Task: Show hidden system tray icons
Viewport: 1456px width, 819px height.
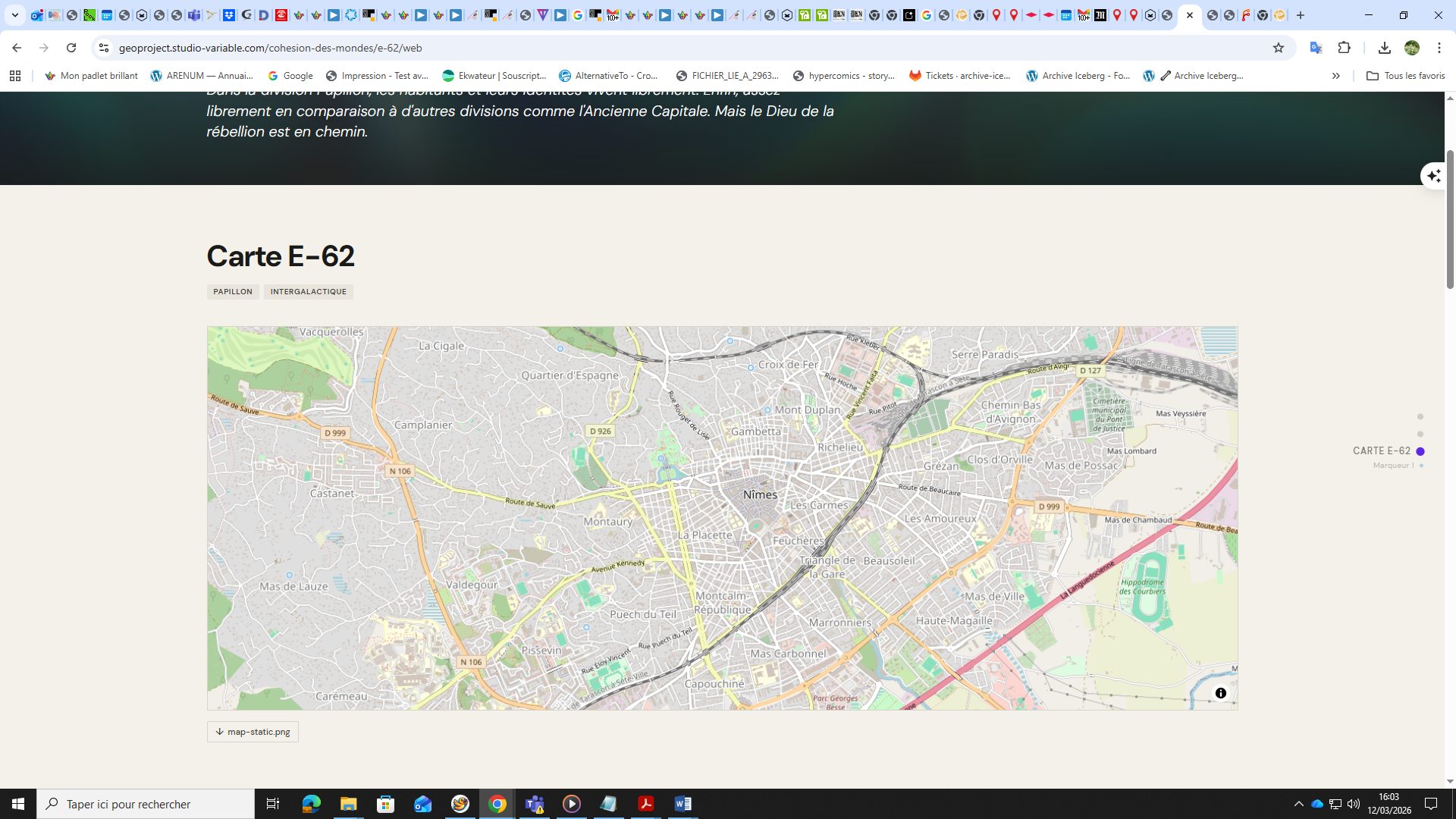Action: click(1298, 804)
